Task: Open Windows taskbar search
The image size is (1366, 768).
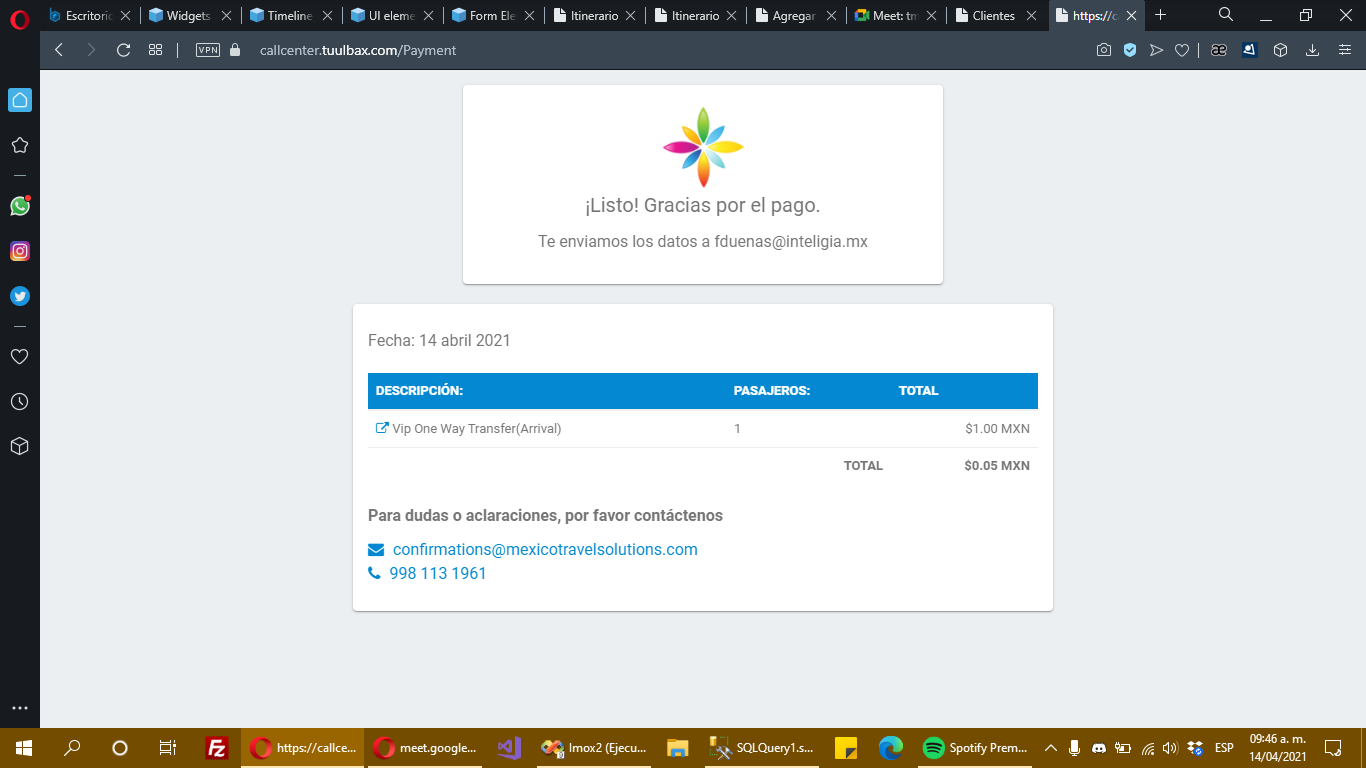Action: coord(72,748)
